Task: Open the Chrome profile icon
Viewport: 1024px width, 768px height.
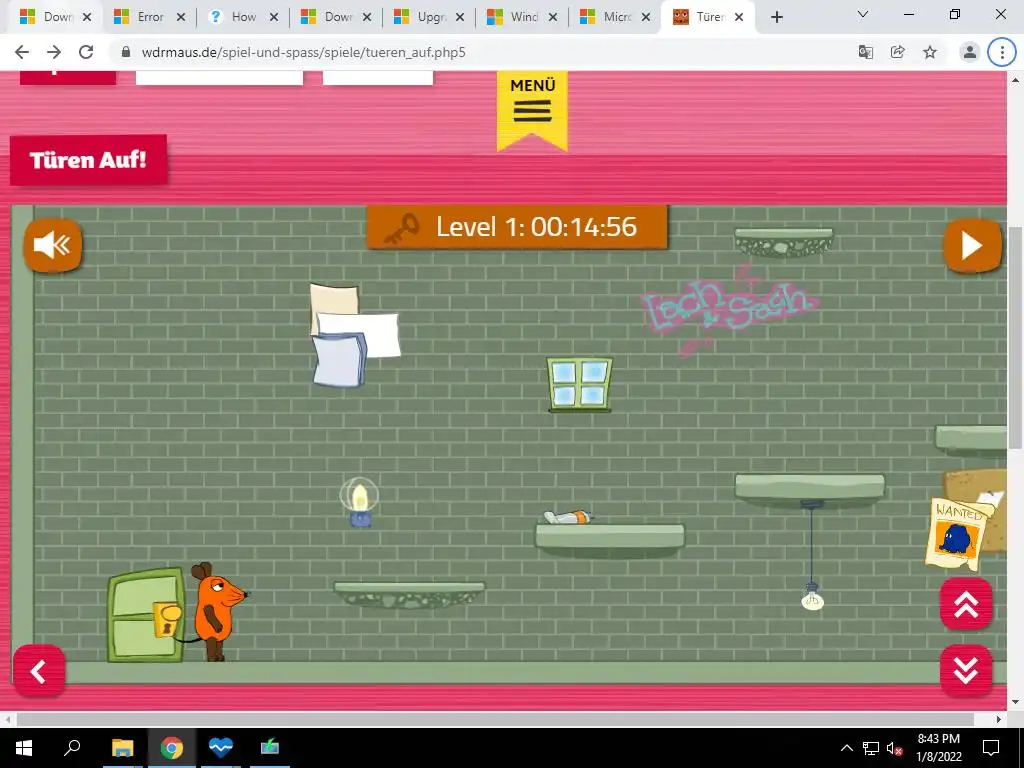Action: pyautogui.click(x=970, y=52)
